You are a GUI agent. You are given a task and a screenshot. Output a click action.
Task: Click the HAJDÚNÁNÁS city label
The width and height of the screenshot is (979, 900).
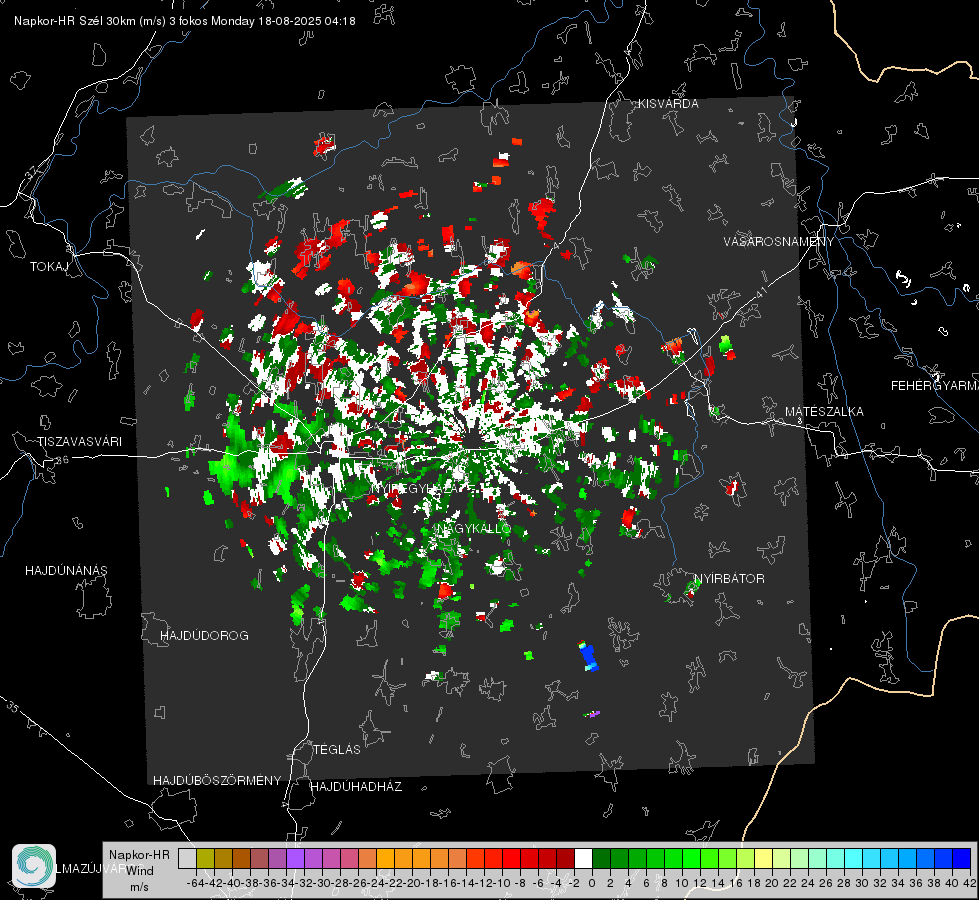(x=66, y=570)
